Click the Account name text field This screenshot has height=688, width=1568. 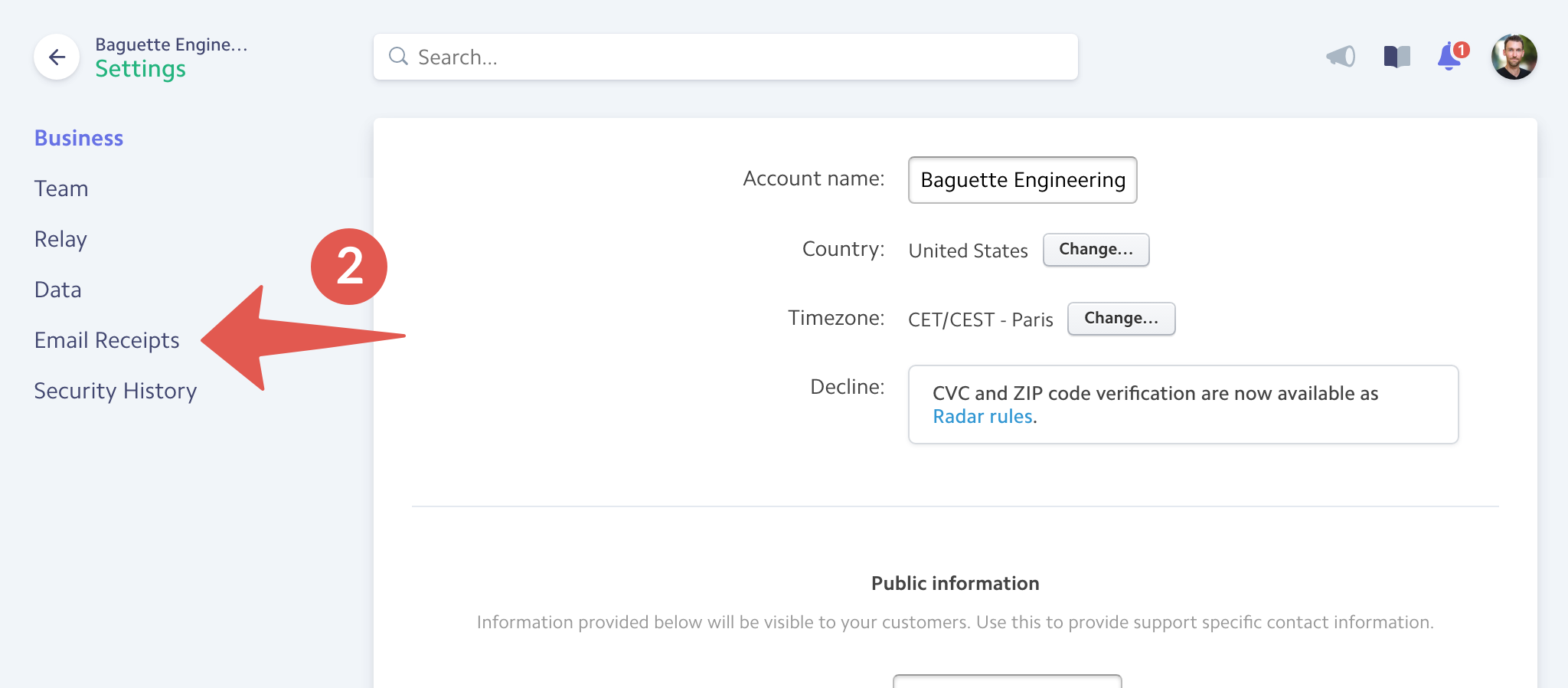coord(1022,180)
